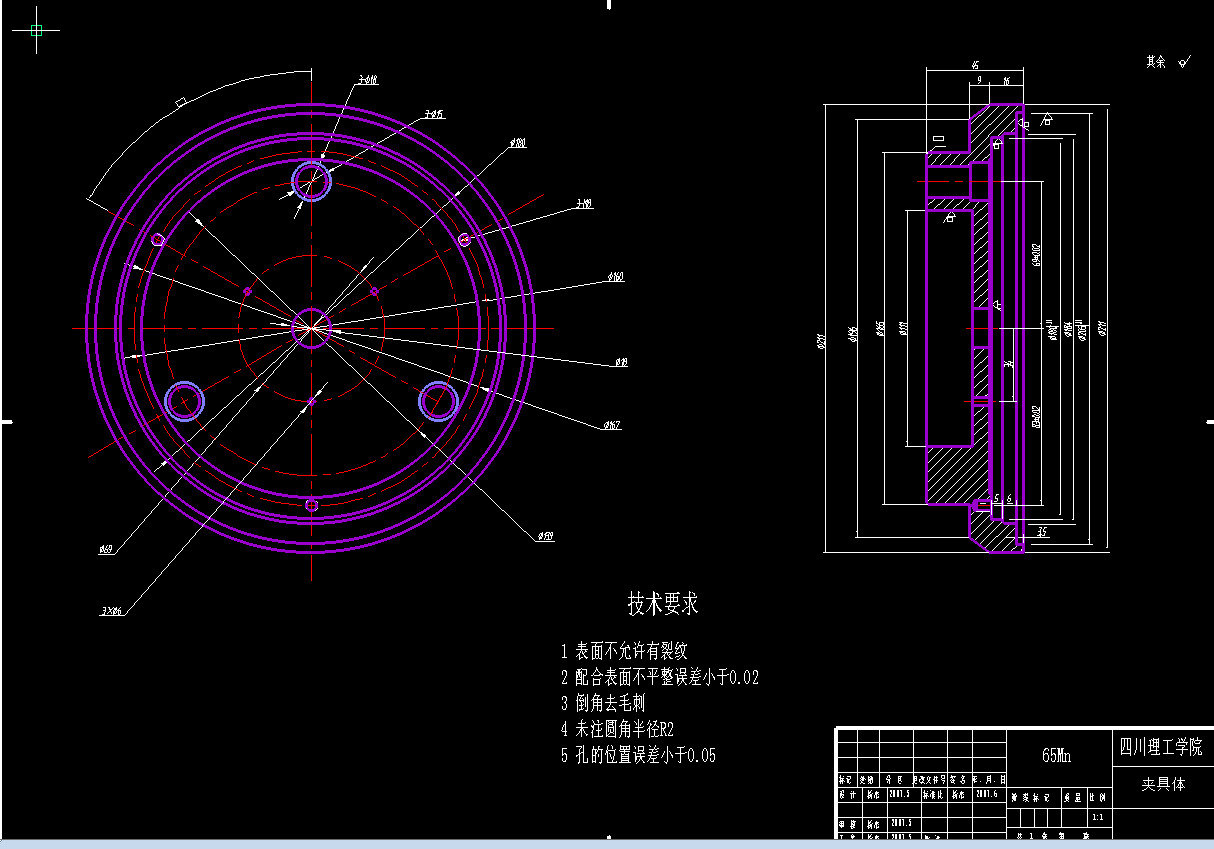Click the center mark of the front view
The width and height of the screenshot is (1214, 849).
pyautogui.click(x=313, y=328)
